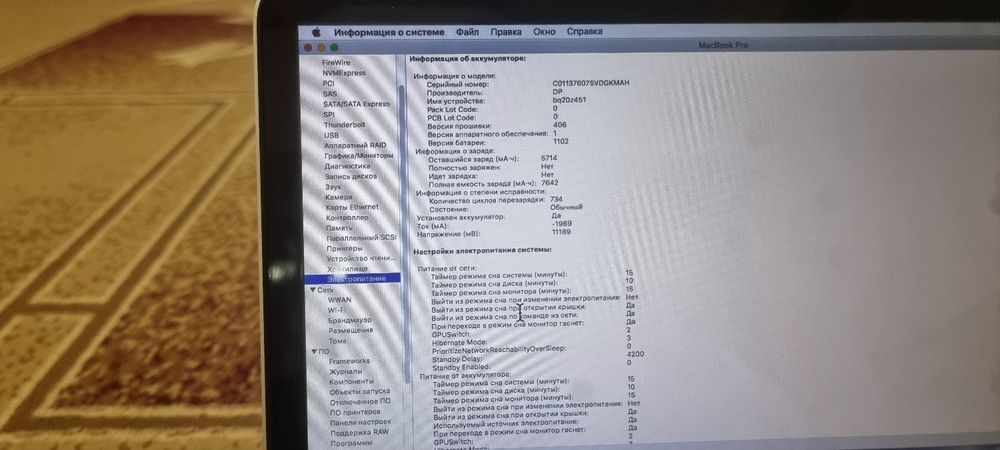Click the cycle count value 734
Viewport: 1000px width, 450px height.
(x=556, y=199)
